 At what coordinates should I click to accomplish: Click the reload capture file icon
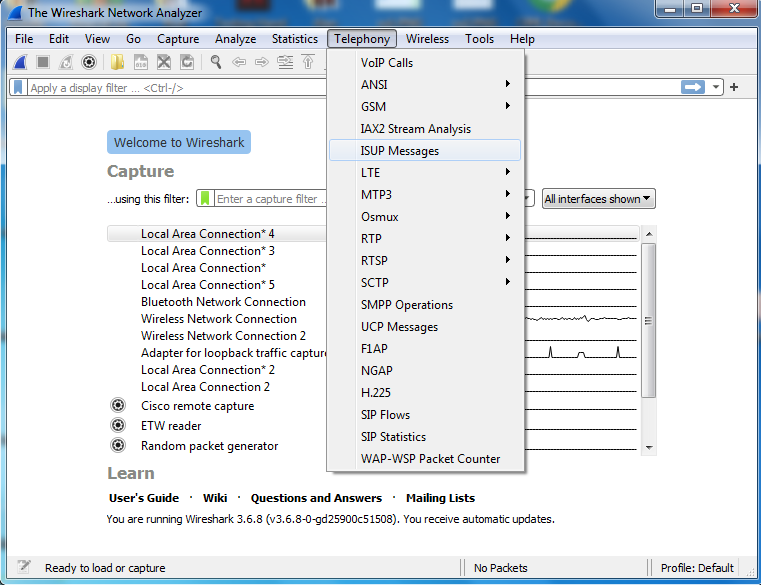click(x=187, y=62)
